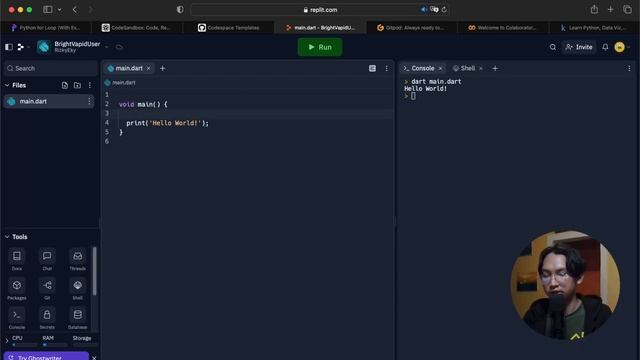The width and height of the screenshot is (640, 360).
Task: Collapse the Tools section
Action: 7,237
